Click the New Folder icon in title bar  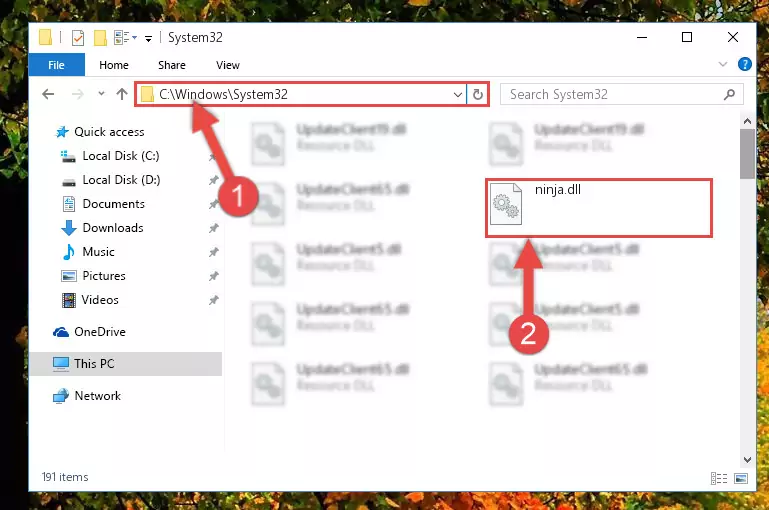tap(100, 37)
